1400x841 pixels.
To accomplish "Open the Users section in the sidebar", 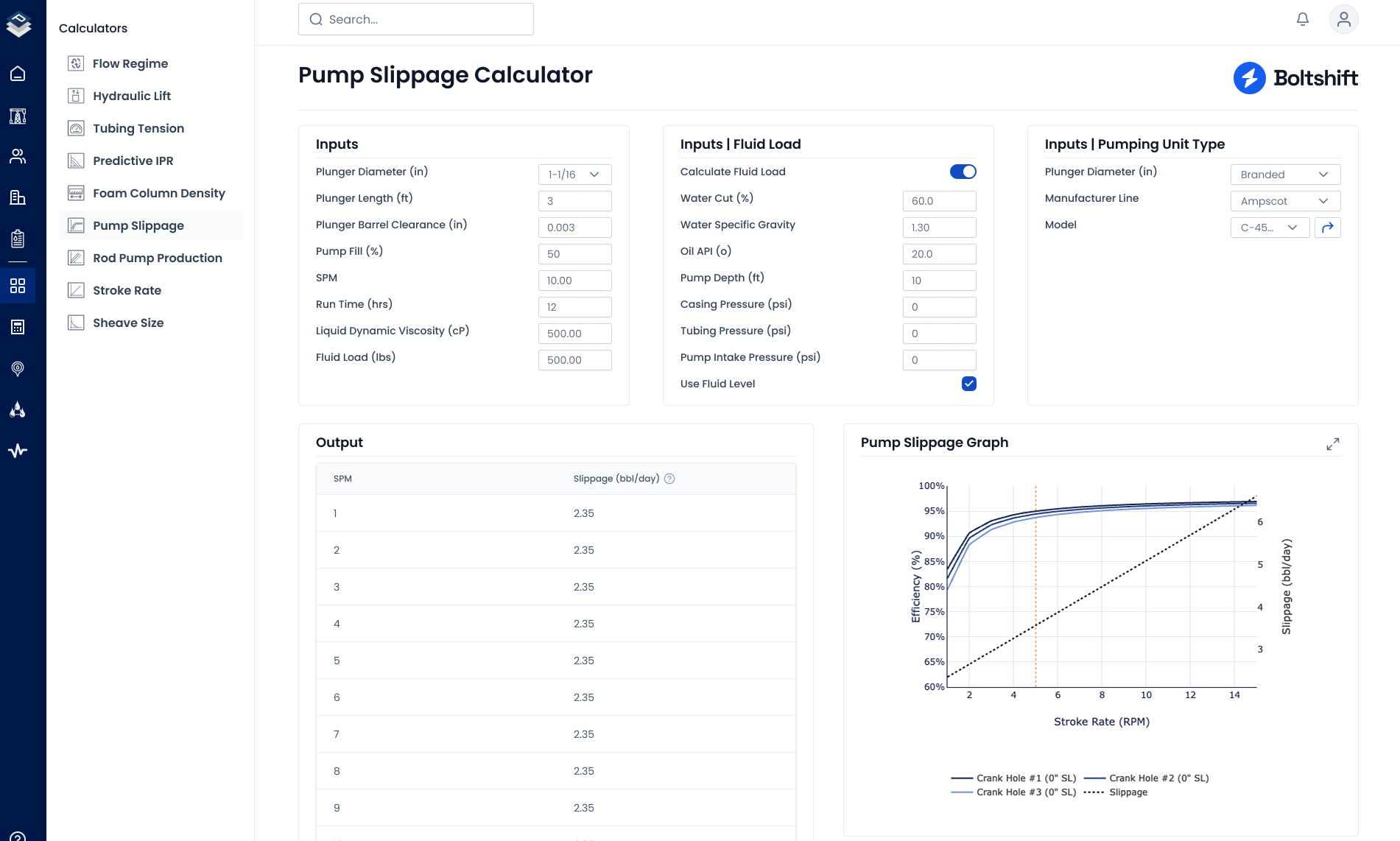I will tap(18, 156).
